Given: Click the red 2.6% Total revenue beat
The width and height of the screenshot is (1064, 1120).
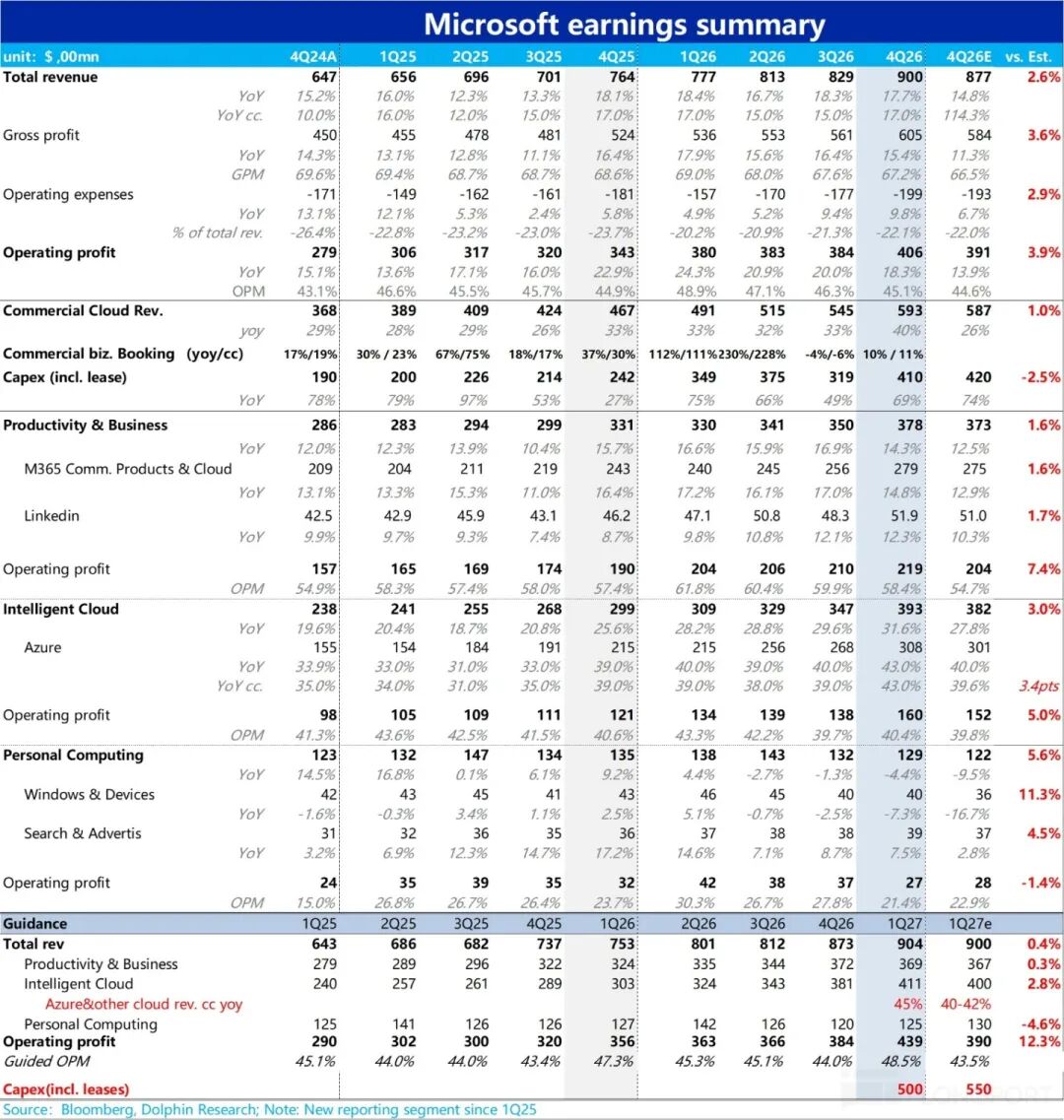Looking at the screenshot, I should click(x=1044, y=77).
